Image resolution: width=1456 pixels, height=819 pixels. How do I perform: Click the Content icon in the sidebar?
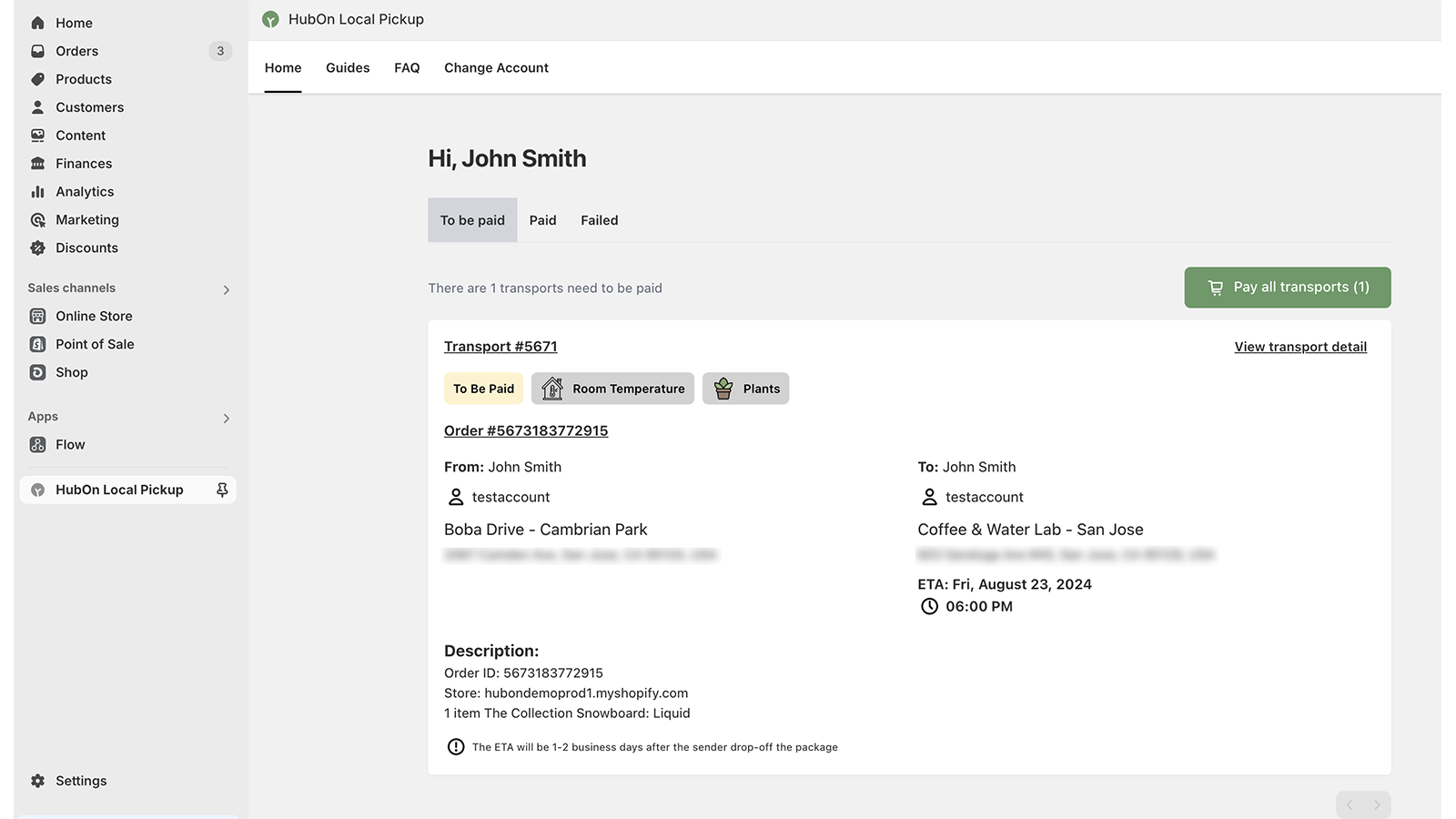tap(37, 136)
